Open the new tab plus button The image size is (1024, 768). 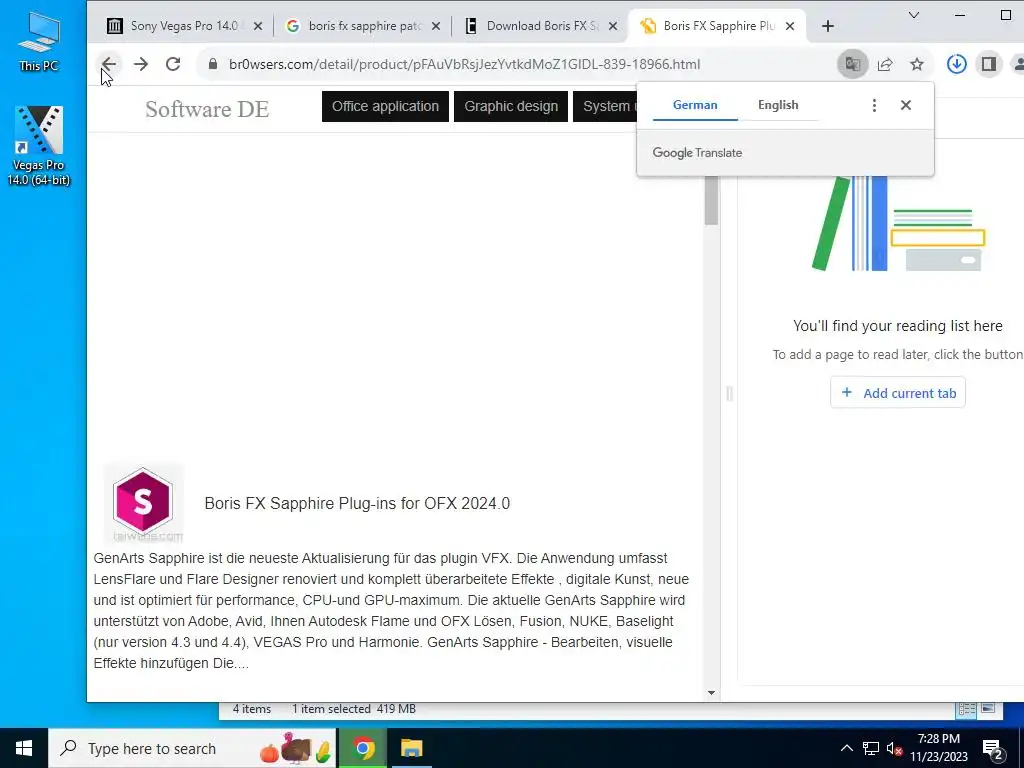click(827, 26)
